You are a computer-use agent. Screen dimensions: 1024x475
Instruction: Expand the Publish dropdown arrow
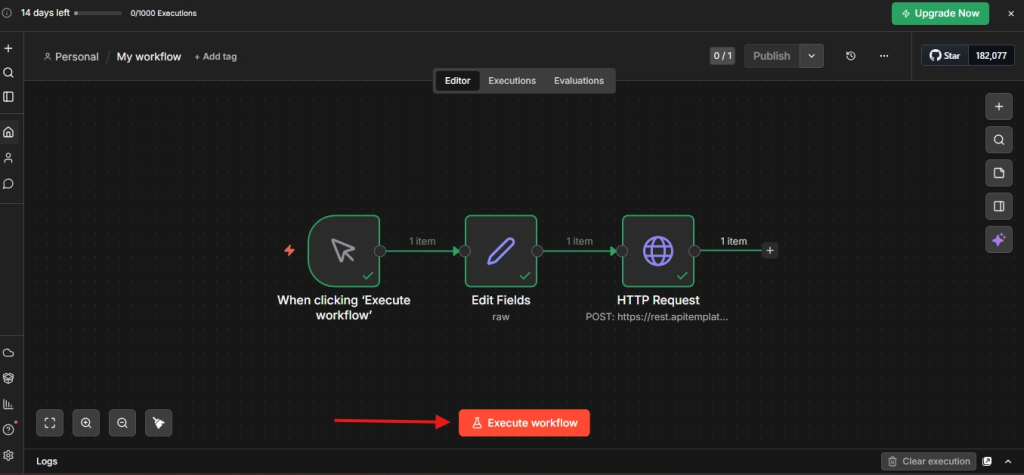(x=811, y=56)
